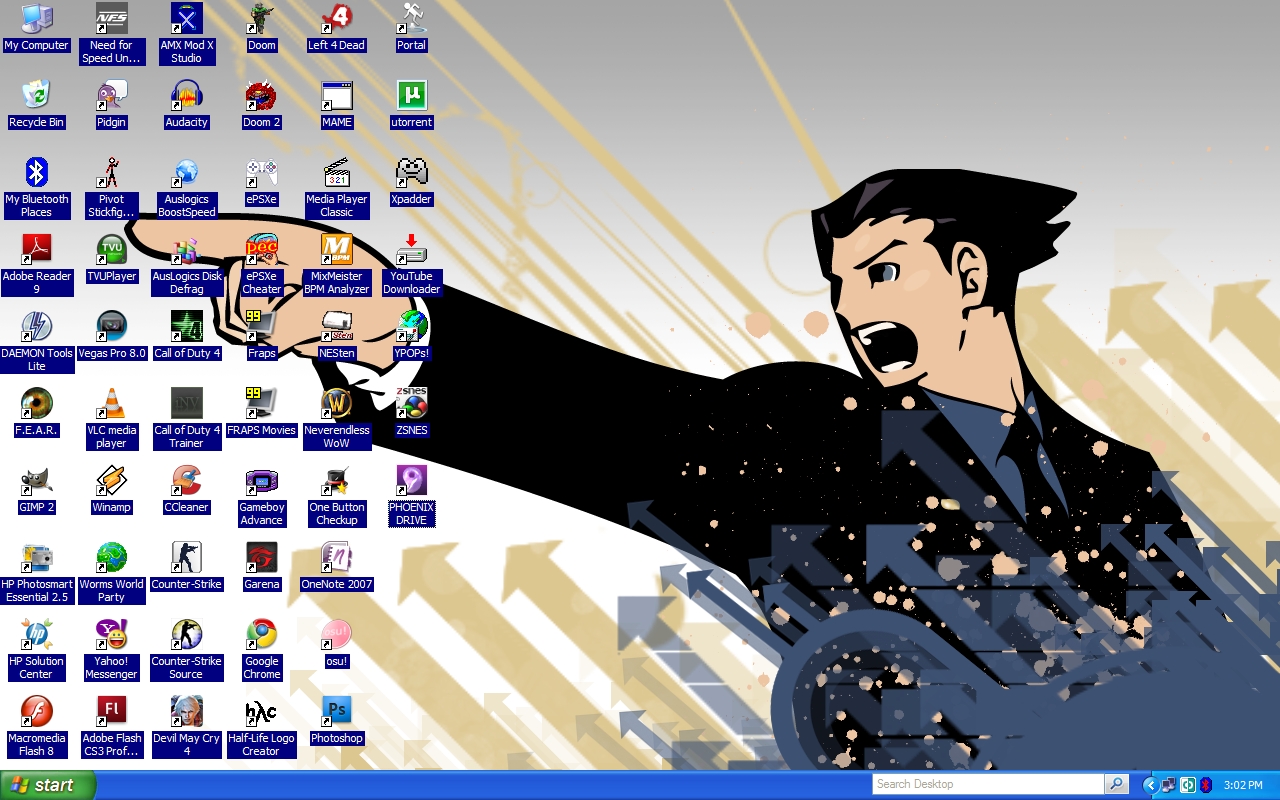This screenshot has height=800, width=1280.
Task: Click the Xpadder controller icon
Action: [x=412, y=172]
